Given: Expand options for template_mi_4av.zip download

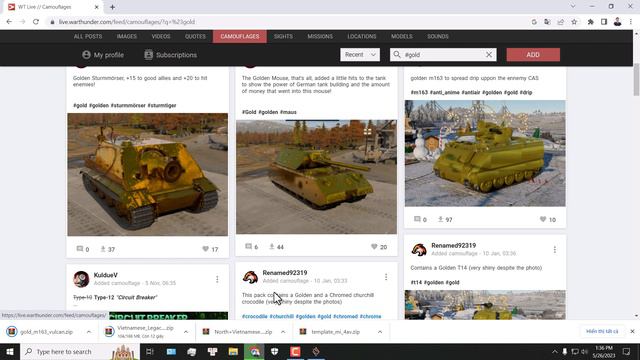Looking at the screenshot, I should (380, 332).
